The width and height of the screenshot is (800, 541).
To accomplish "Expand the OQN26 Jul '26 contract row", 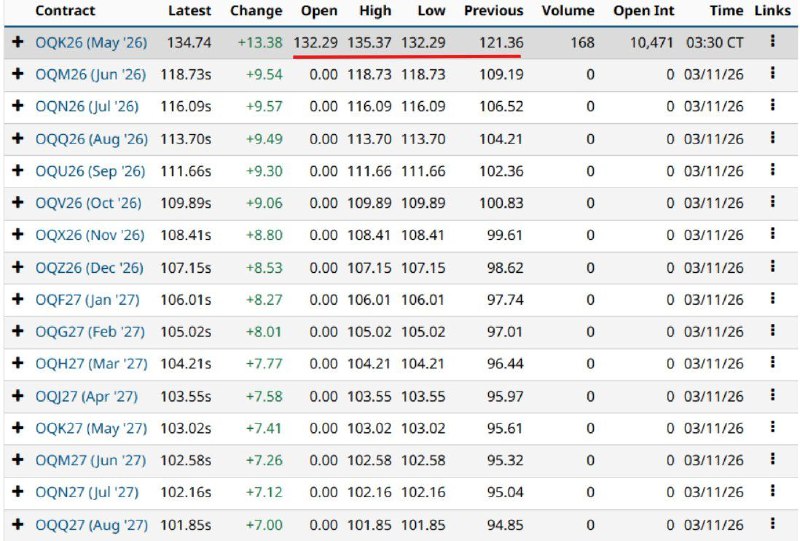I will click(x=17, y=107).
